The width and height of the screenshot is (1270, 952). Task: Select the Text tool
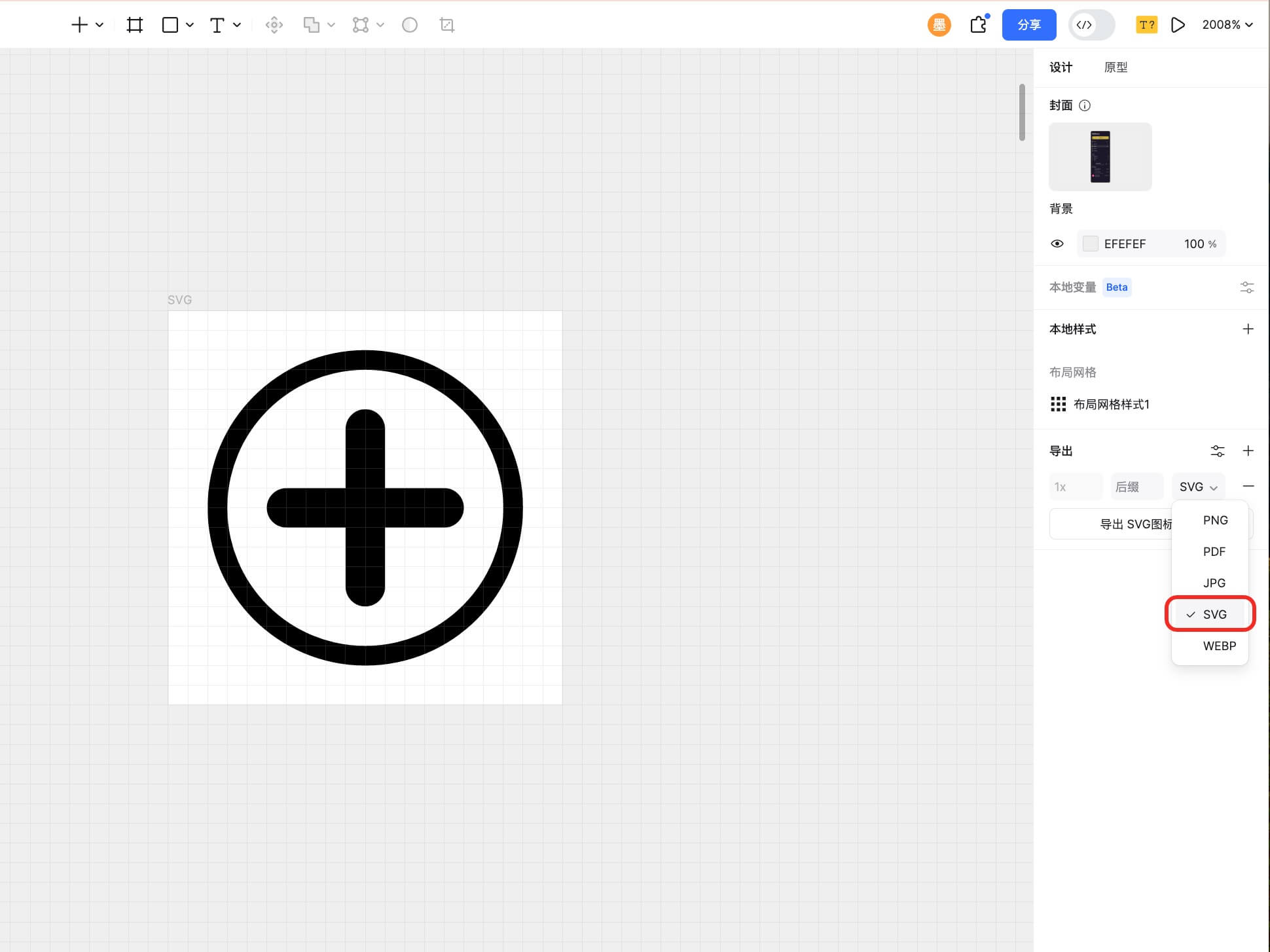[x=217, y=25]
